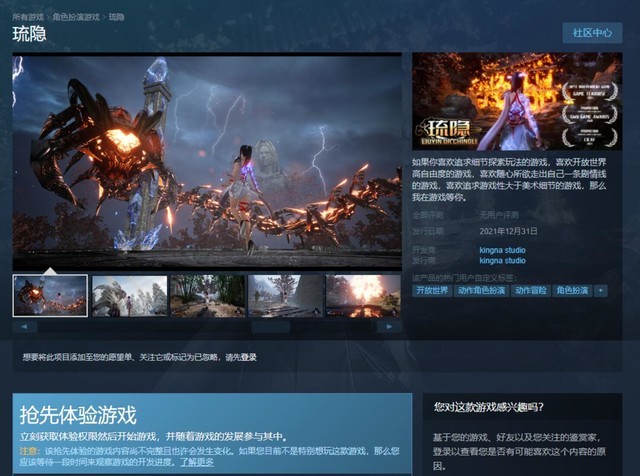This screenshot has height=476, width=640.
Task: Click the 琉隐 page title
Action: tap(29, 34)
